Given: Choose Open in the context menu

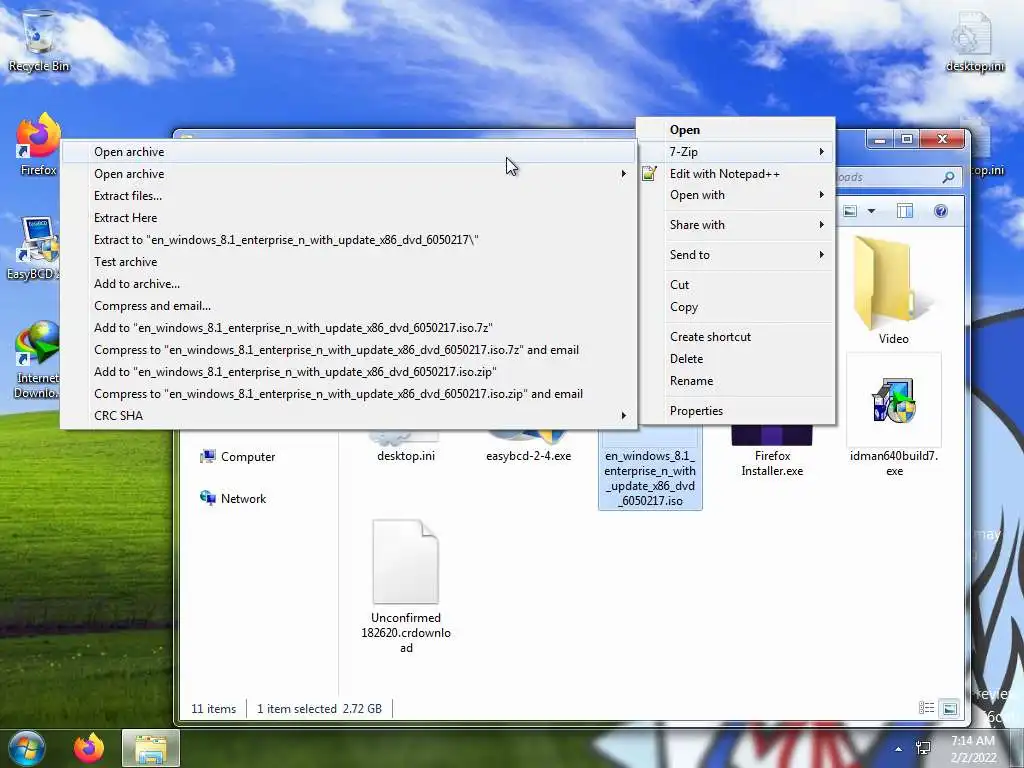Looking at the screenshot, I should click(x=736, y=130).
